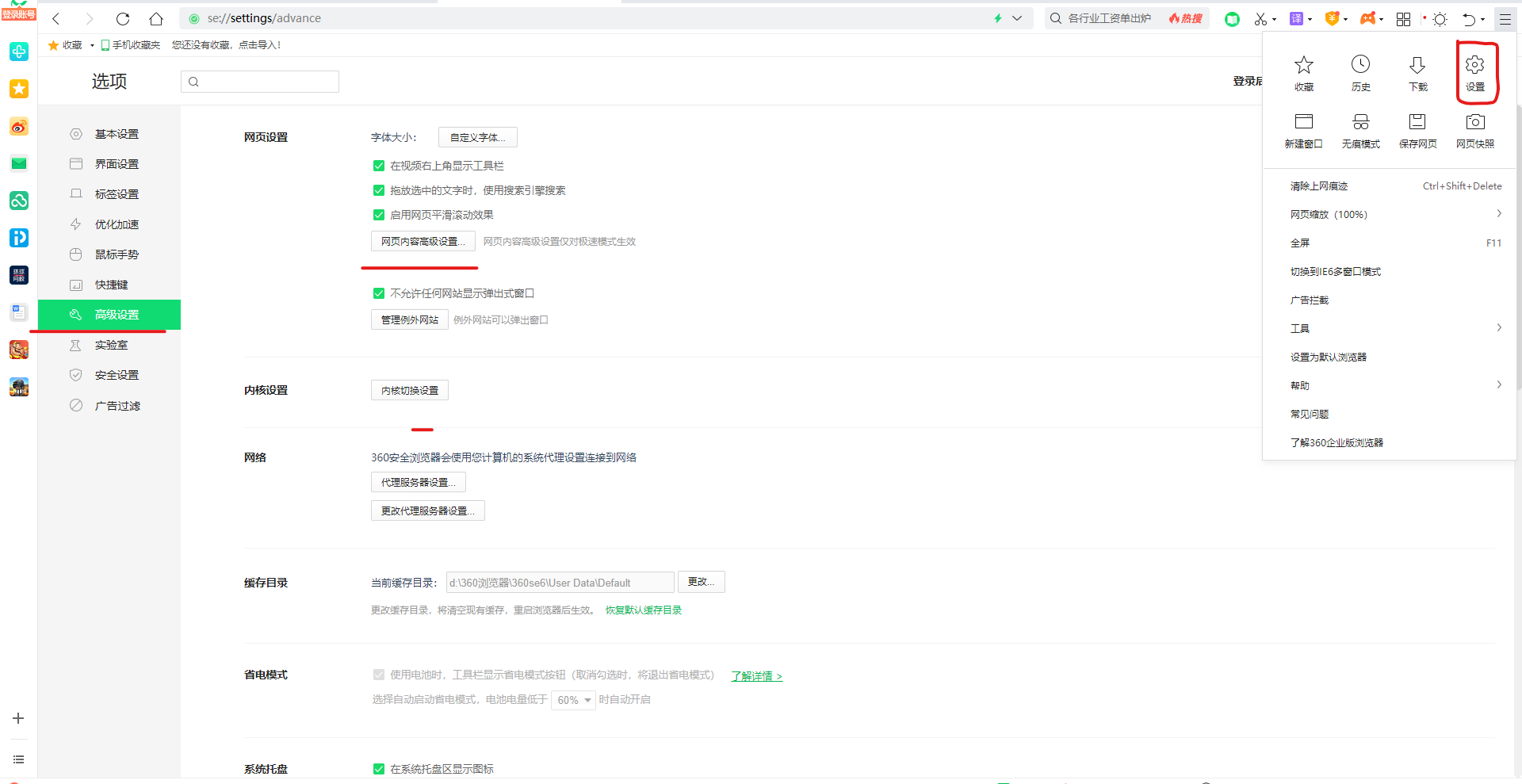Viewport: 1522px width, 784px height.
Task: Disable 启用网页平滑滚动效果
Action: 379,214
